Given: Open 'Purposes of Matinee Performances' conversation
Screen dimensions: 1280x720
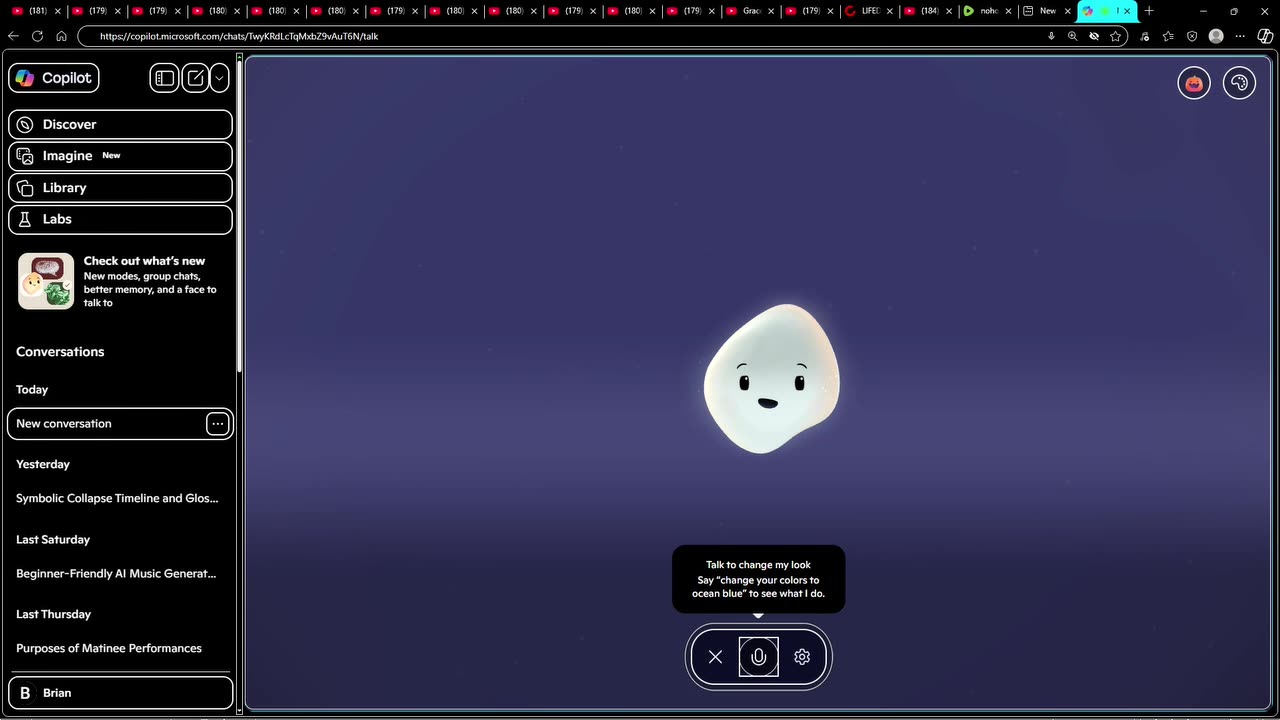Looking at the screenshot, I should tap(109, 648).
